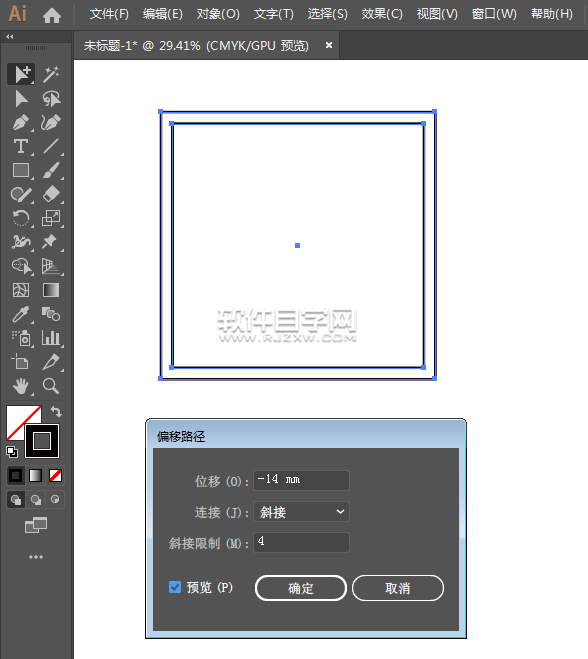Open the 对象(O) menu
Image resolution: width=588 pixels, height=659 pixels.
coord(218,14)
